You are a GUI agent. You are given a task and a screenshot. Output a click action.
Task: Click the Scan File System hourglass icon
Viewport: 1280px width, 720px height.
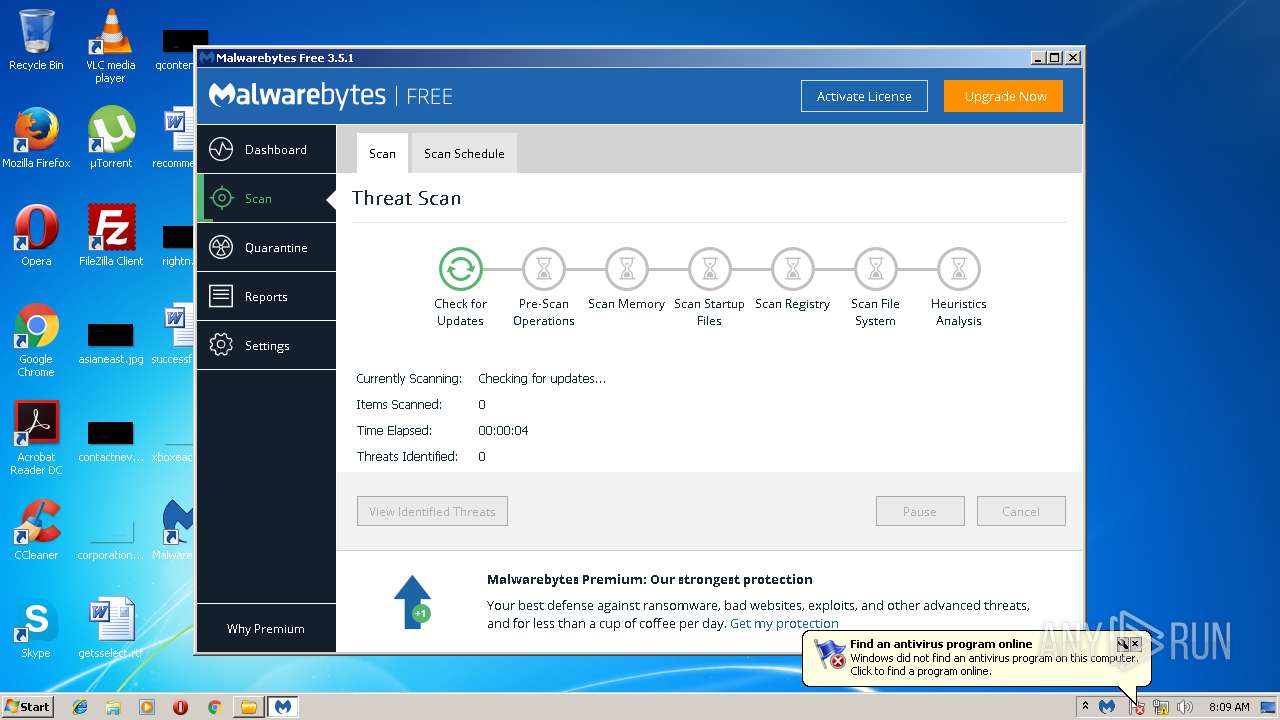[876, 269]
